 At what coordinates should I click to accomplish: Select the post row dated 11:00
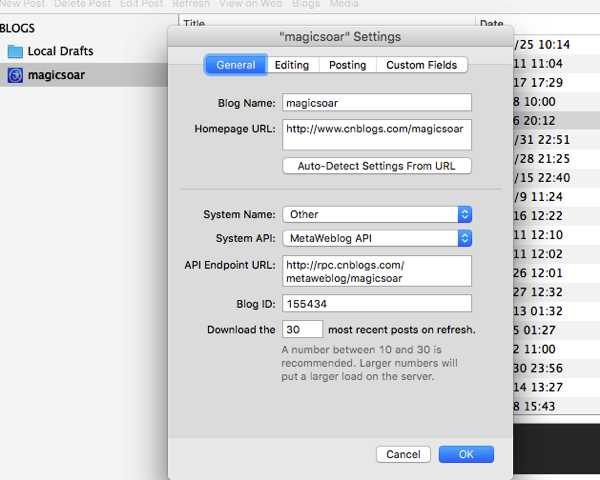(556, 349)
